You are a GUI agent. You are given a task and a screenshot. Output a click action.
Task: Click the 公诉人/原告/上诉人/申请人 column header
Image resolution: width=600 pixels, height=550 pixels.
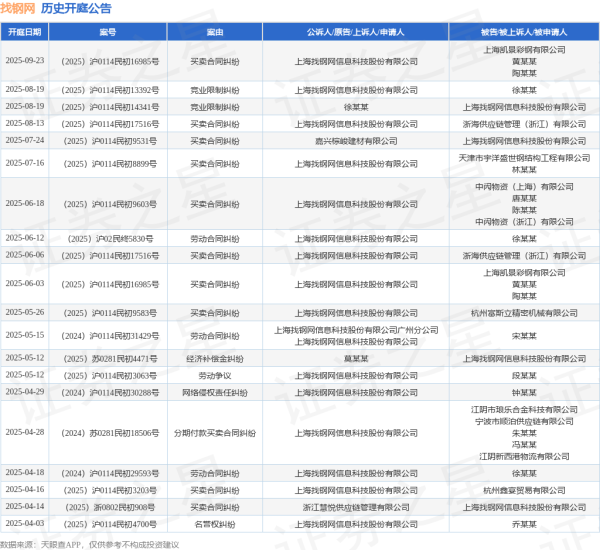355,32
